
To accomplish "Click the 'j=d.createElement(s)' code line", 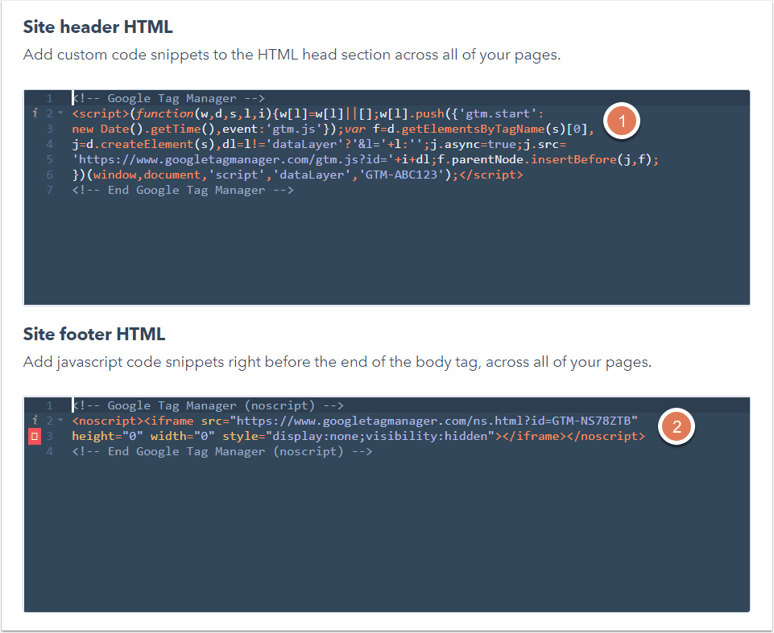I will (319, 144).
